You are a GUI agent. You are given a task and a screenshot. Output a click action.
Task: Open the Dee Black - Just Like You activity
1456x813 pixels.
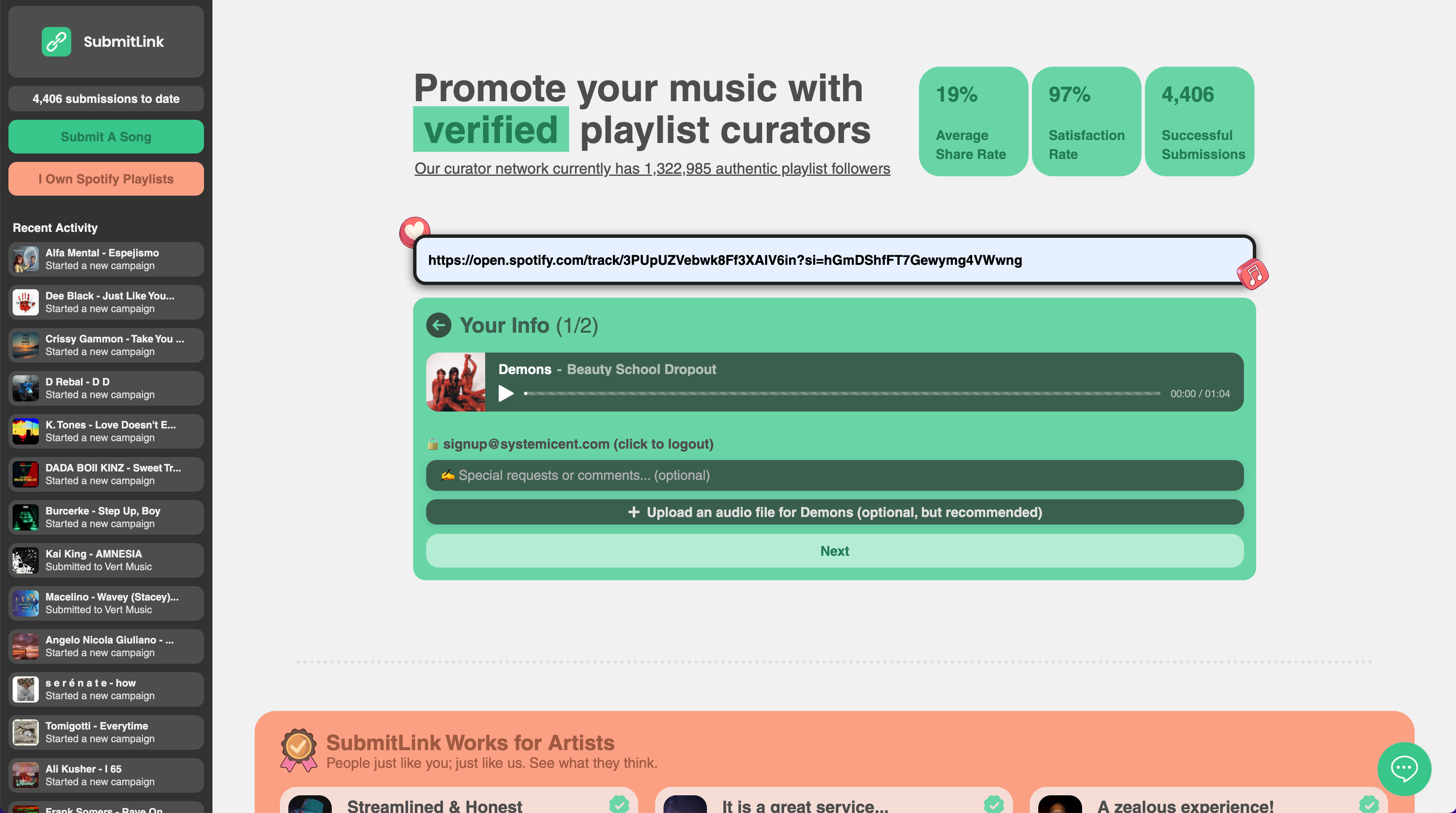tap(106, 302)
